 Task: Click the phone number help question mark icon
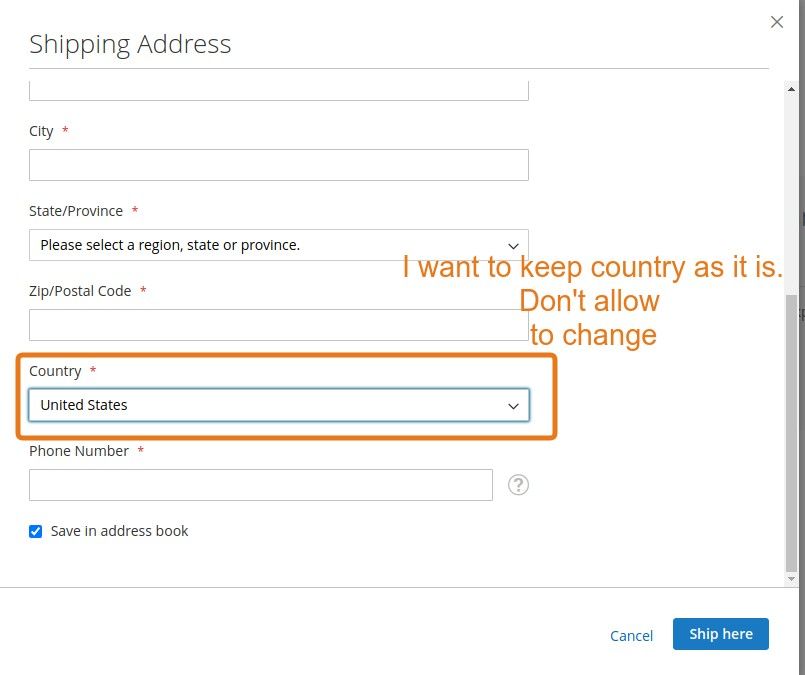coord(518,485)
